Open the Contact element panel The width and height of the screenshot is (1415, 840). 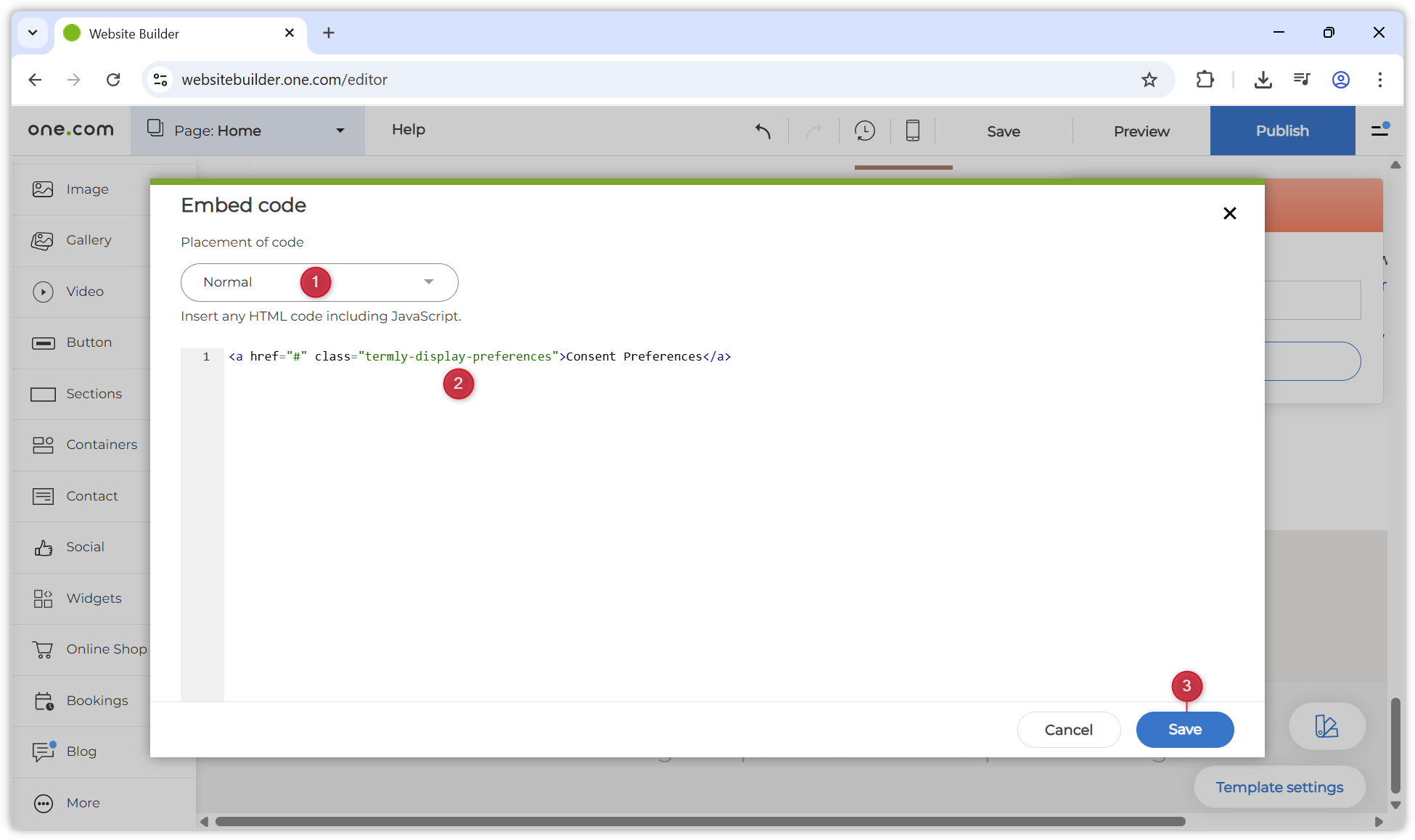pyautogui.click(x=91, y=495)
